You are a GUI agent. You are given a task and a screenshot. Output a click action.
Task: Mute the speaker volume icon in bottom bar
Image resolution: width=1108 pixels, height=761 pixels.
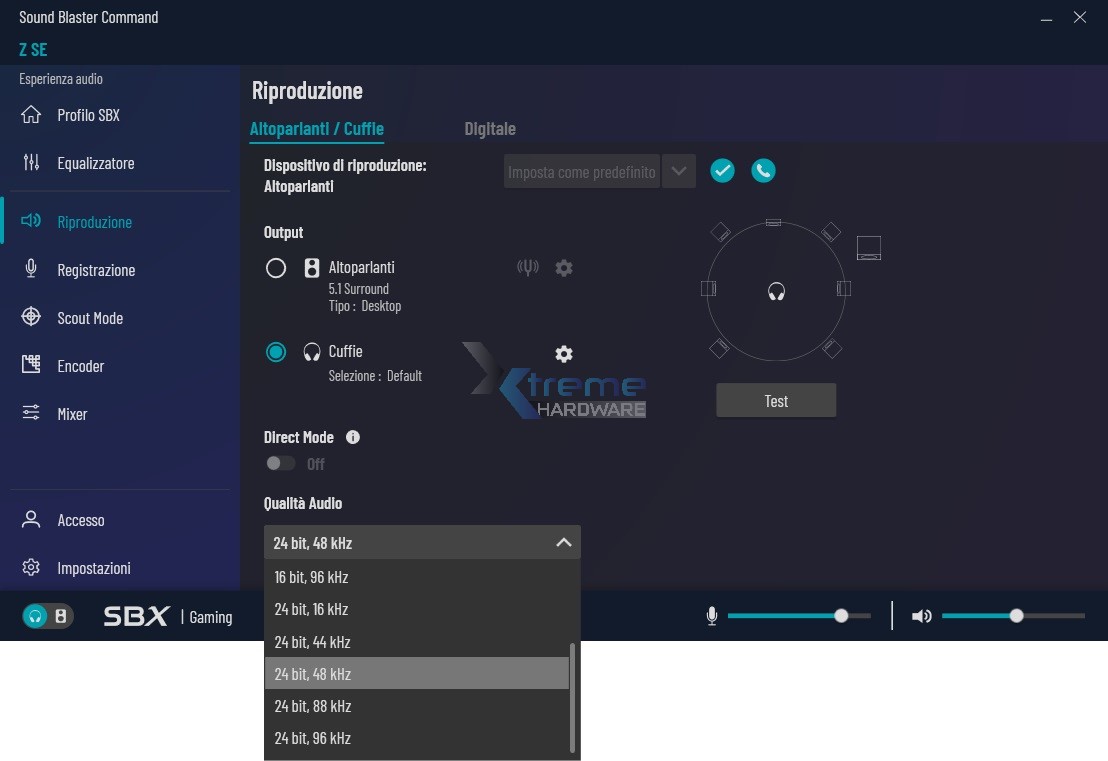pos(921,616)
